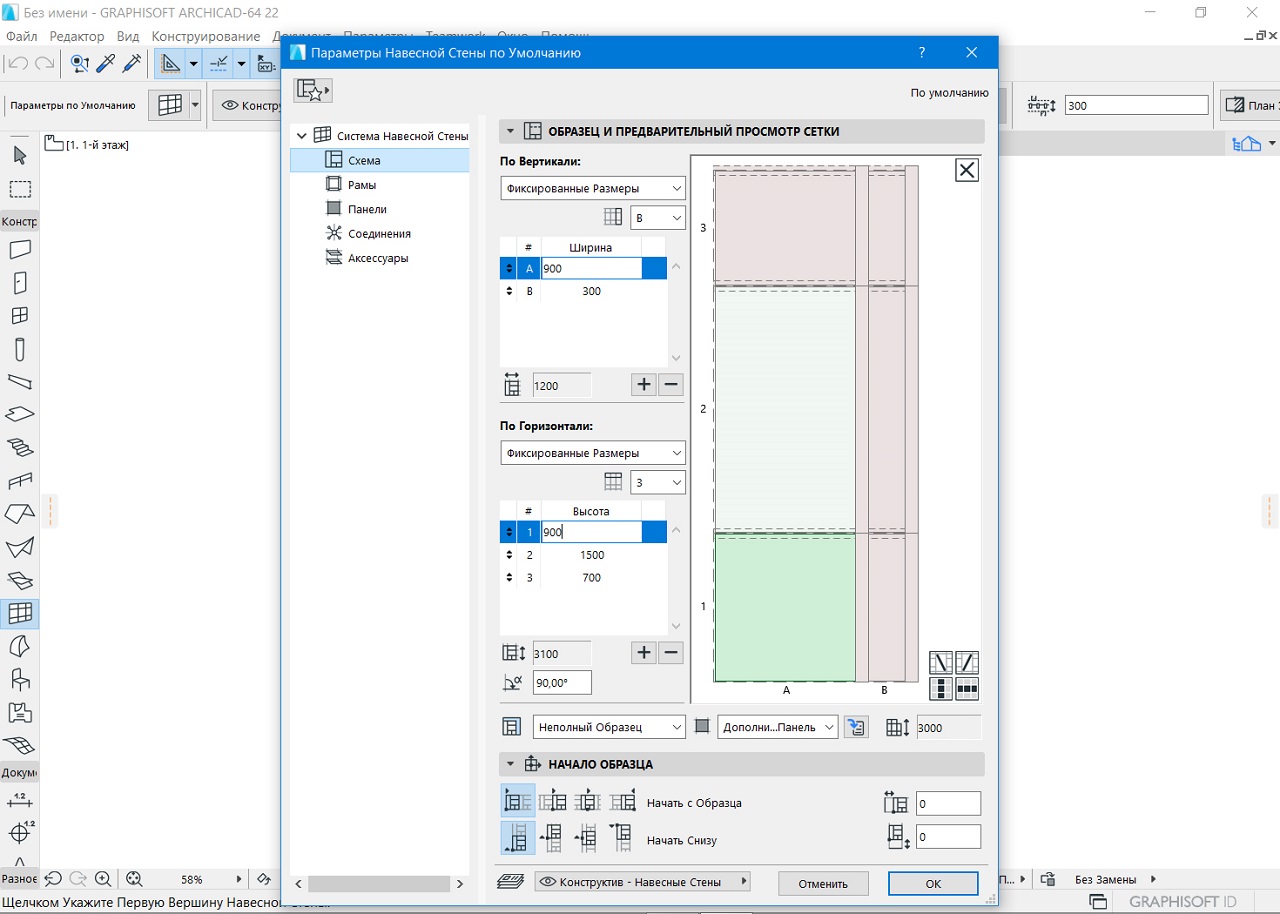Open the Редактор menu

76,36
